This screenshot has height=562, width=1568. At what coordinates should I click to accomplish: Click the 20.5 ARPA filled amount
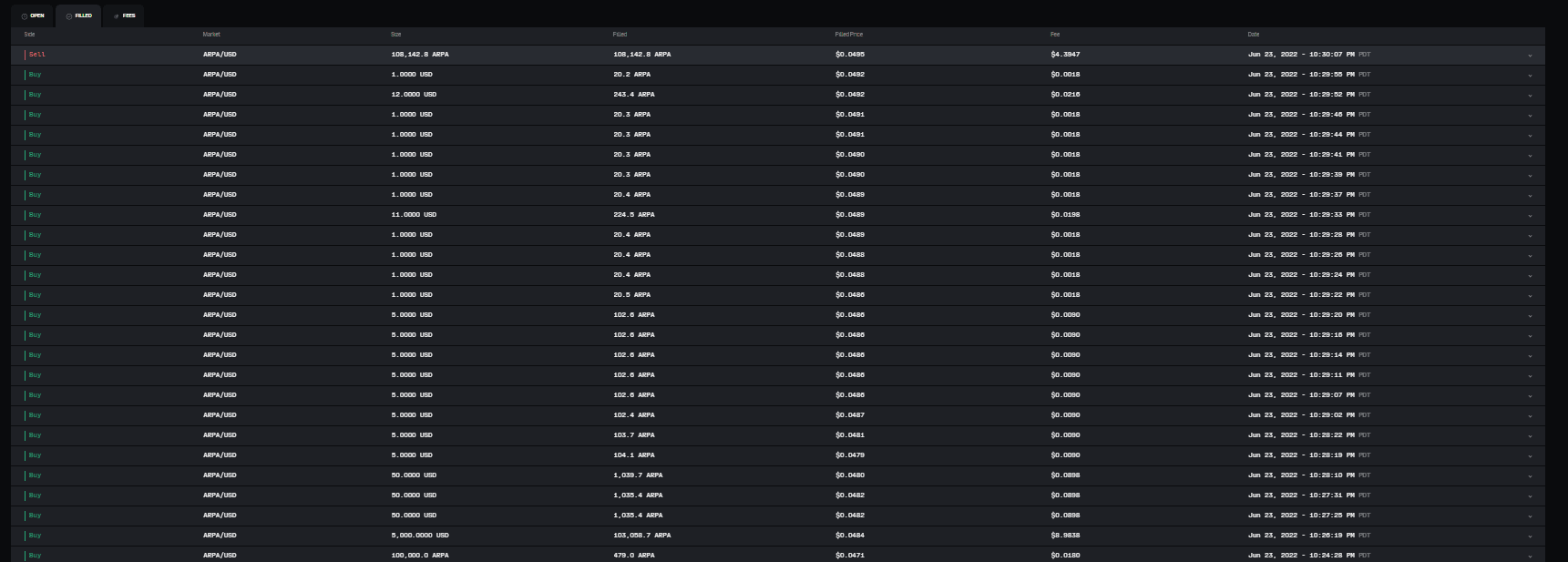[632, 295]
